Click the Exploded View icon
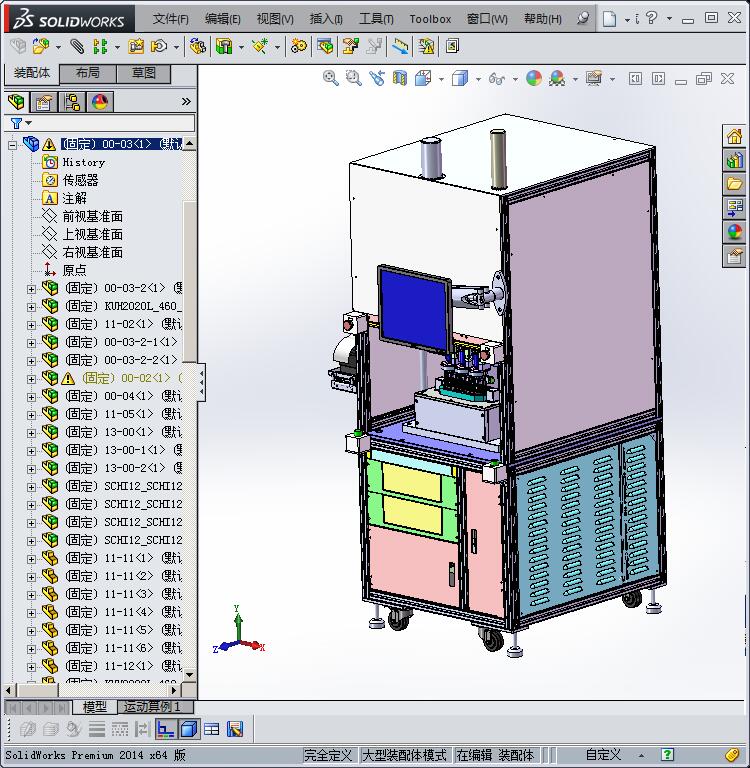Image resolution: width=750 pixels, height=768 pixels. click(x=351, y=47)
